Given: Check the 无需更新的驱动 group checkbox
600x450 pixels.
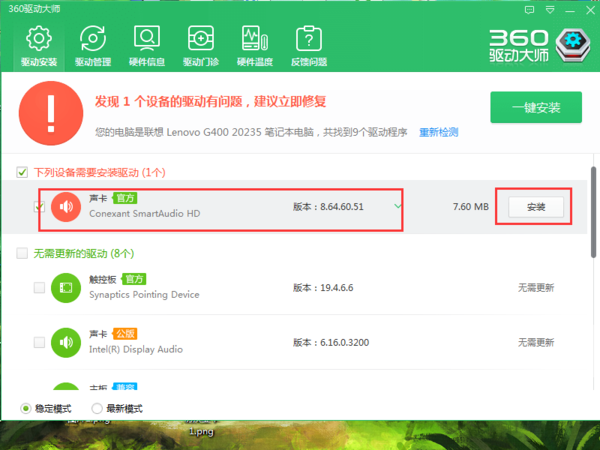Looking at the screenshot, I should pyautogui.click(x=22, y=253).
